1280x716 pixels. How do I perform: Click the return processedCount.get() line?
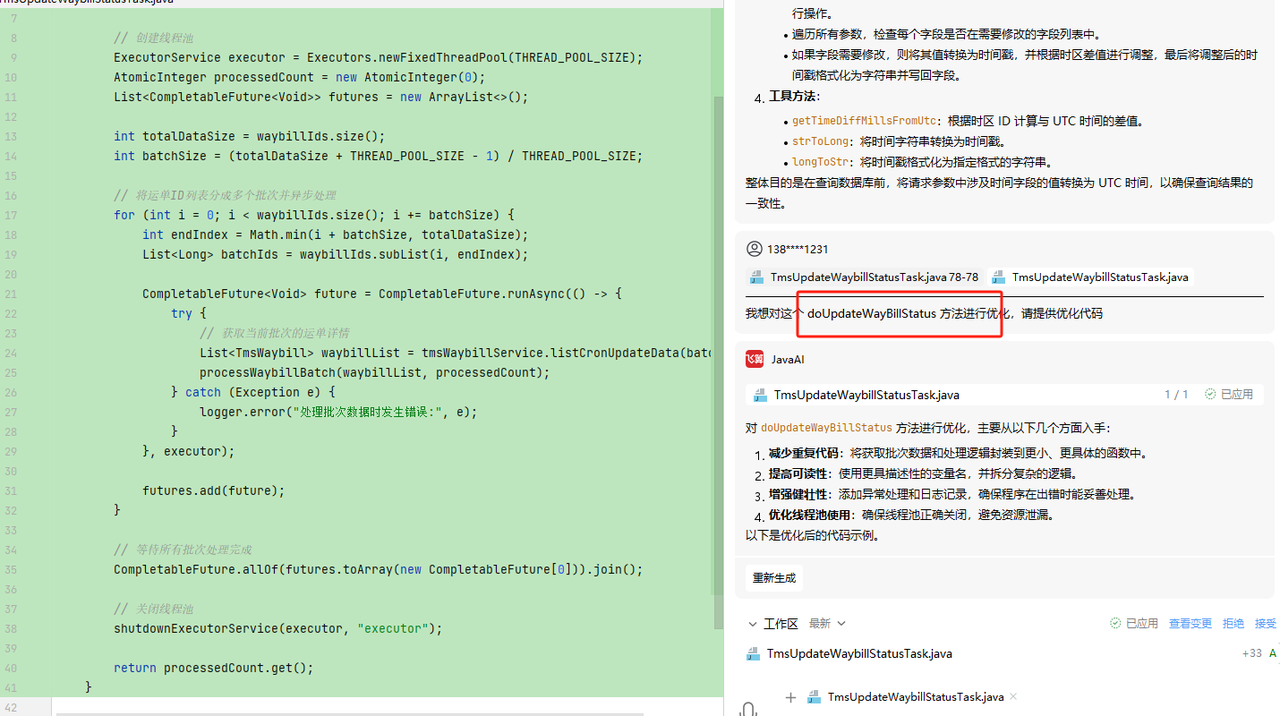click(x=214, y=667)
